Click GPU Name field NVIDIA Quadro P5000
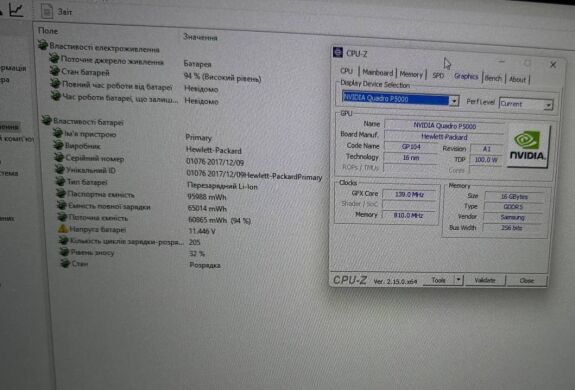Image resolution: width=575 pixels, height=390 pixels. pyautogui.click(x=444, y=126)
